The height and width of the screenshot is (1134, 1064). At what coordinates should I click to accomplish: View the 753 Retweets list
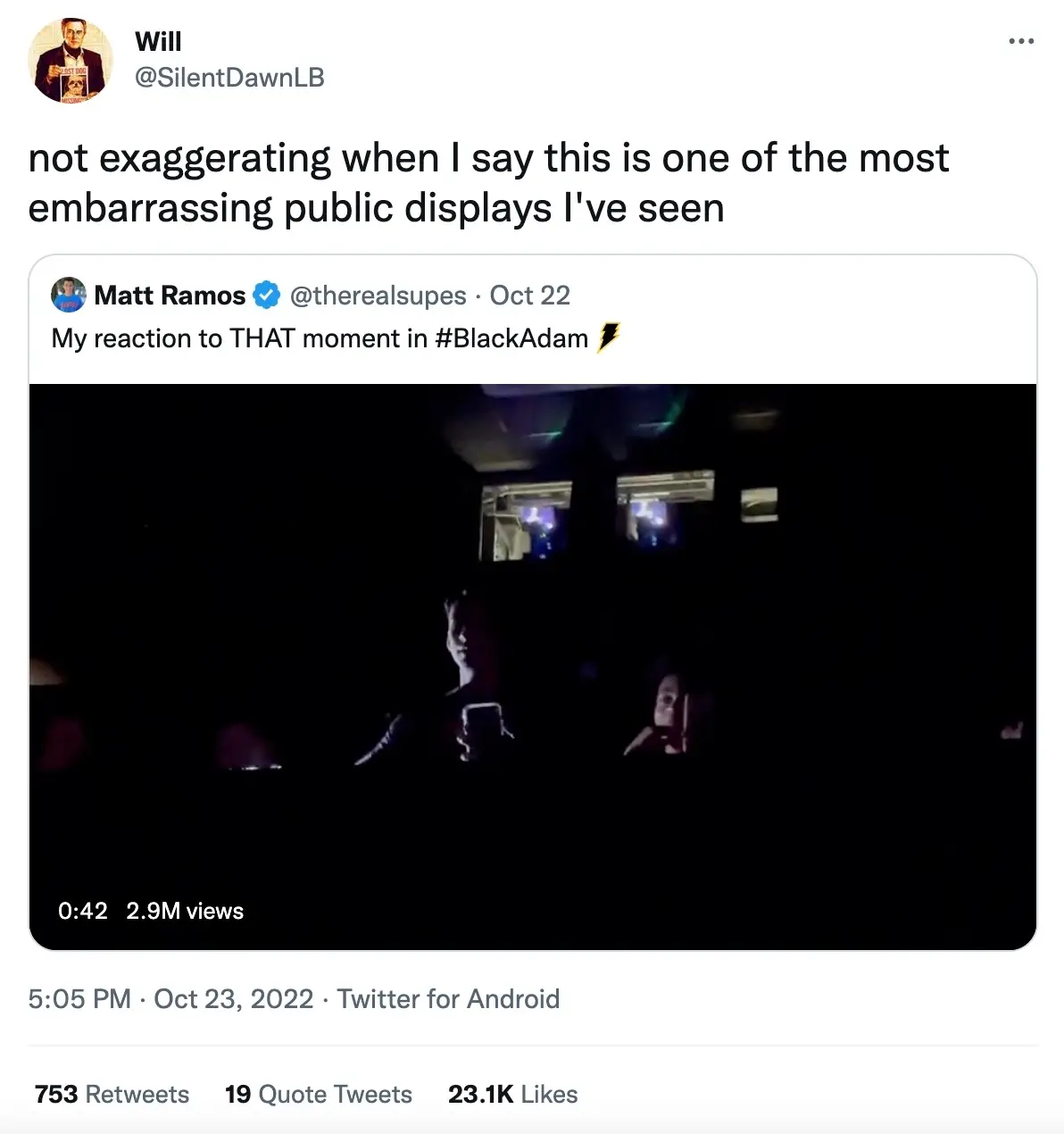coord(111,1094)
